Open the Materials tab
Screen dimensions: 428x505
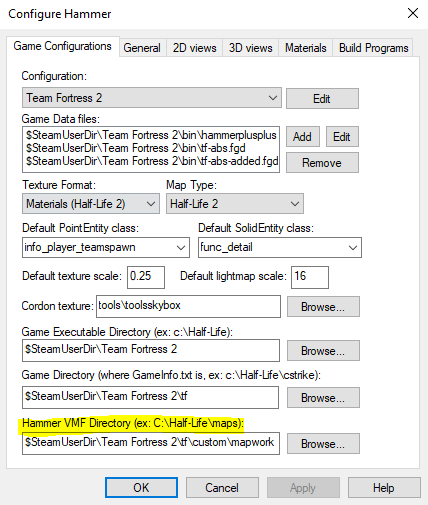306,48
